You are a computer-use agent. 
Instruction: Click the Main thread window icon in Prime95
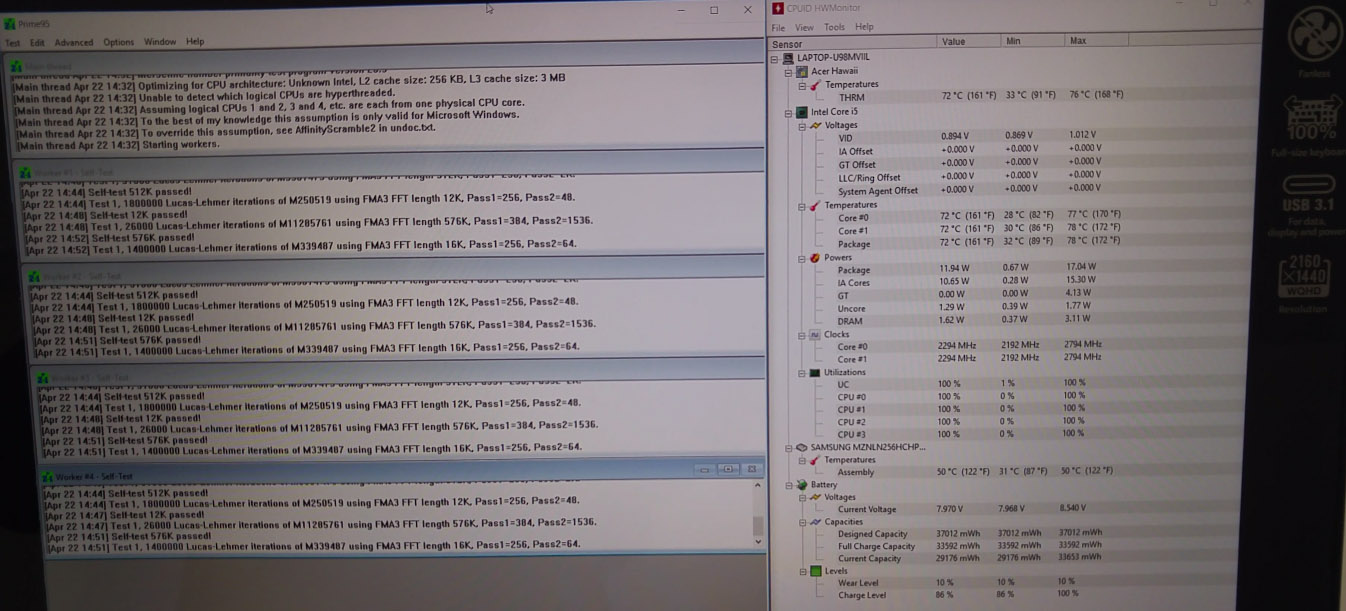coord(15,67)
